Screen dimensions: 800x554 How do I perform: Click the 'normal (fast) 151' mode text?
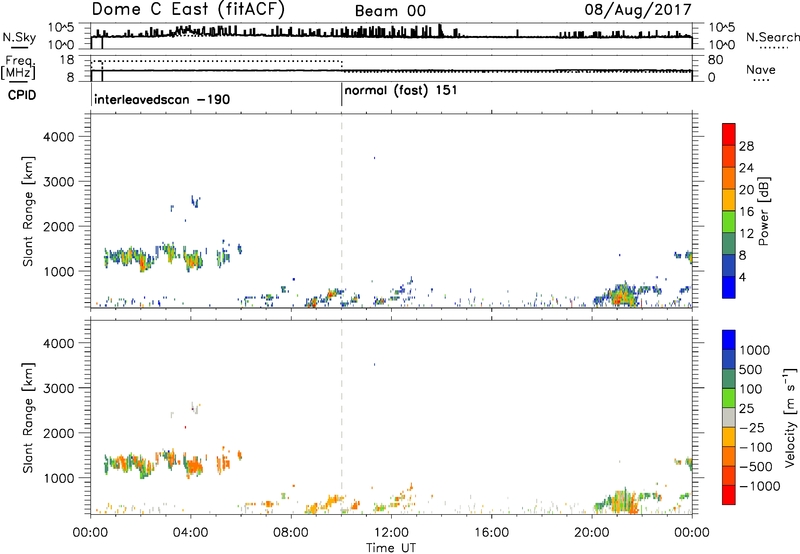point(401,91)
